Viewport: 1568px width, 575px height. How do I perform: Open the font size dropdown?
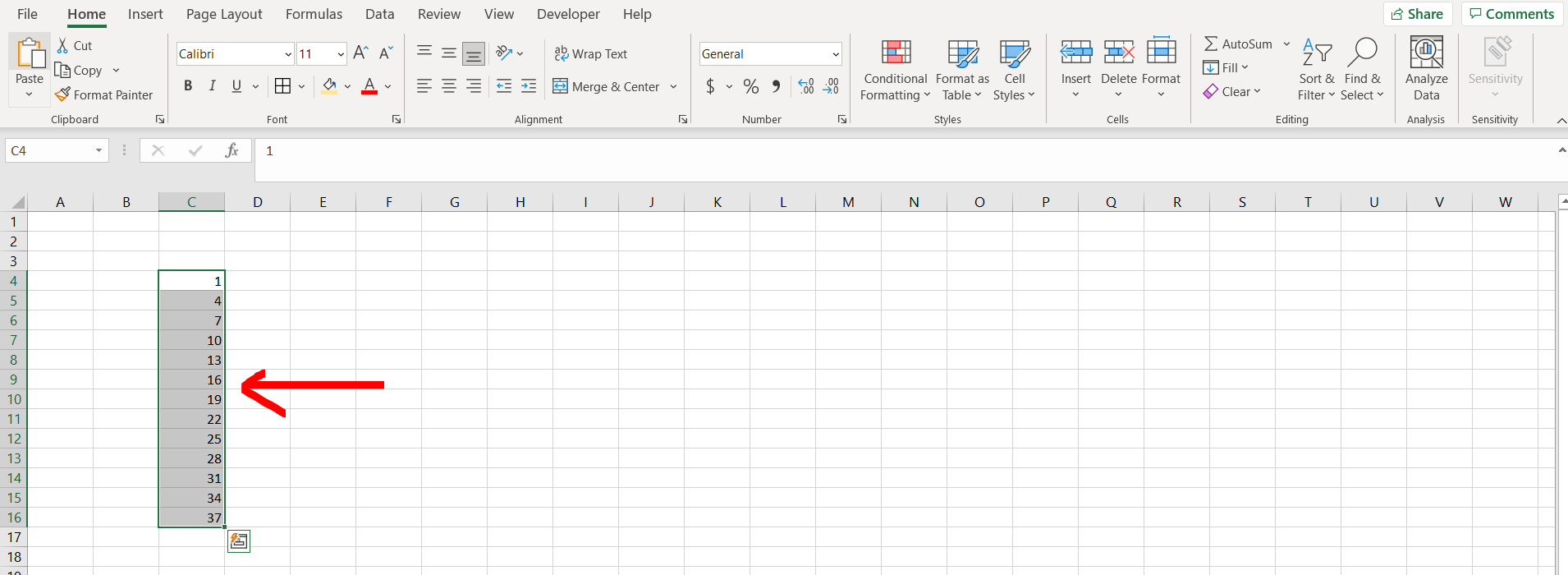tap(341, 54)
